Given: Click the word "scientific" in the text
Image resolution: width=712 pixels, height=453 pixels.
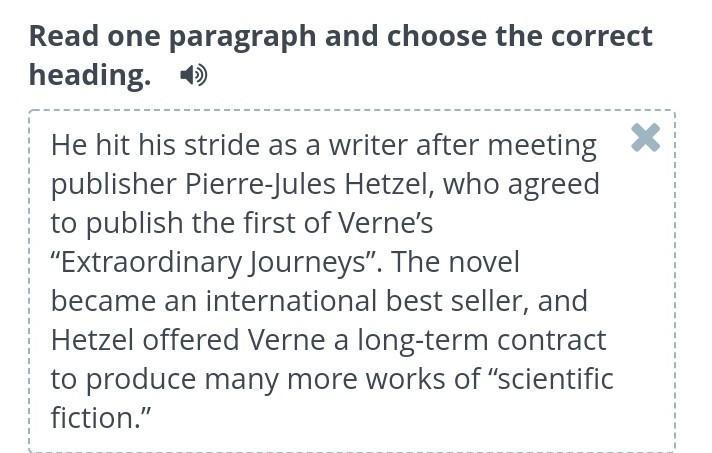Looking at the screenshot, I should [556, 379].
